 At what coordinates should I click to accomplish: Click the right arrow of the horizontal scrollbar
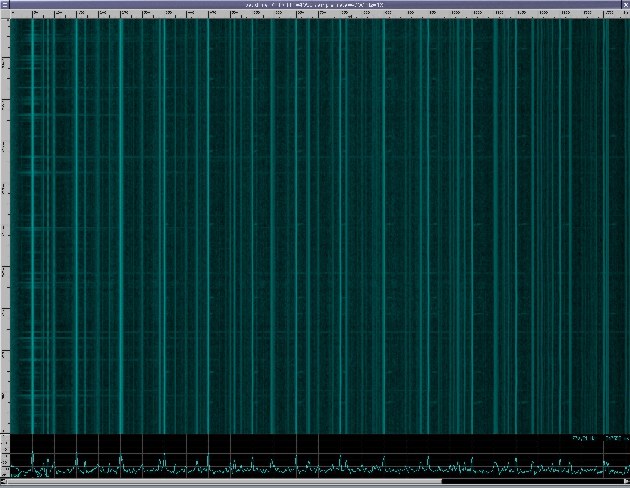coord(627,481)
